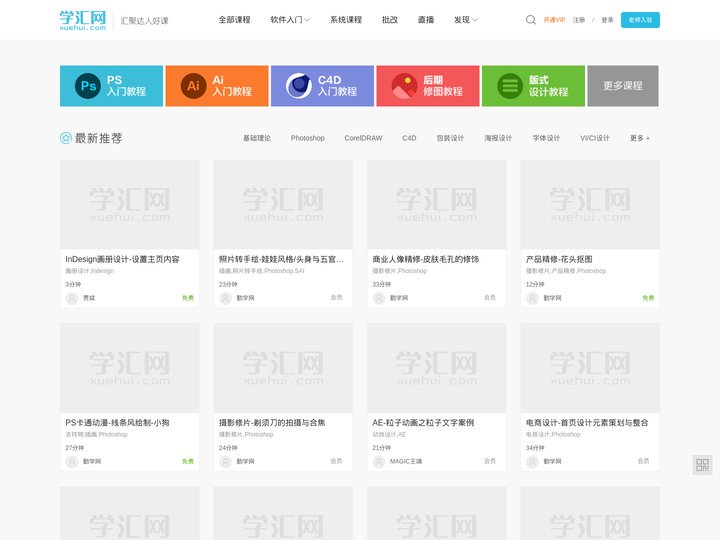Click the avatar icon on 摄影修片-剃须刀 card
This screenshot has width=720, height=540.
tap(225, 462)
